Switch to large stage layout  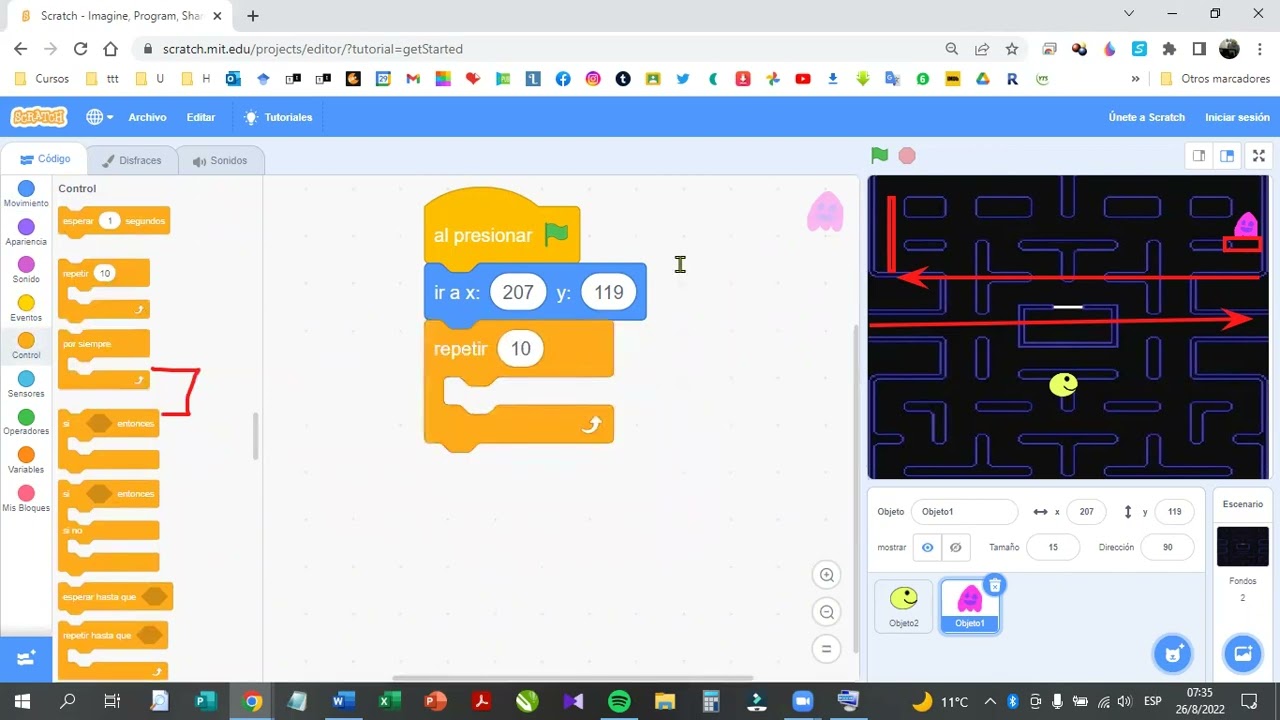tap(1227, 155)
